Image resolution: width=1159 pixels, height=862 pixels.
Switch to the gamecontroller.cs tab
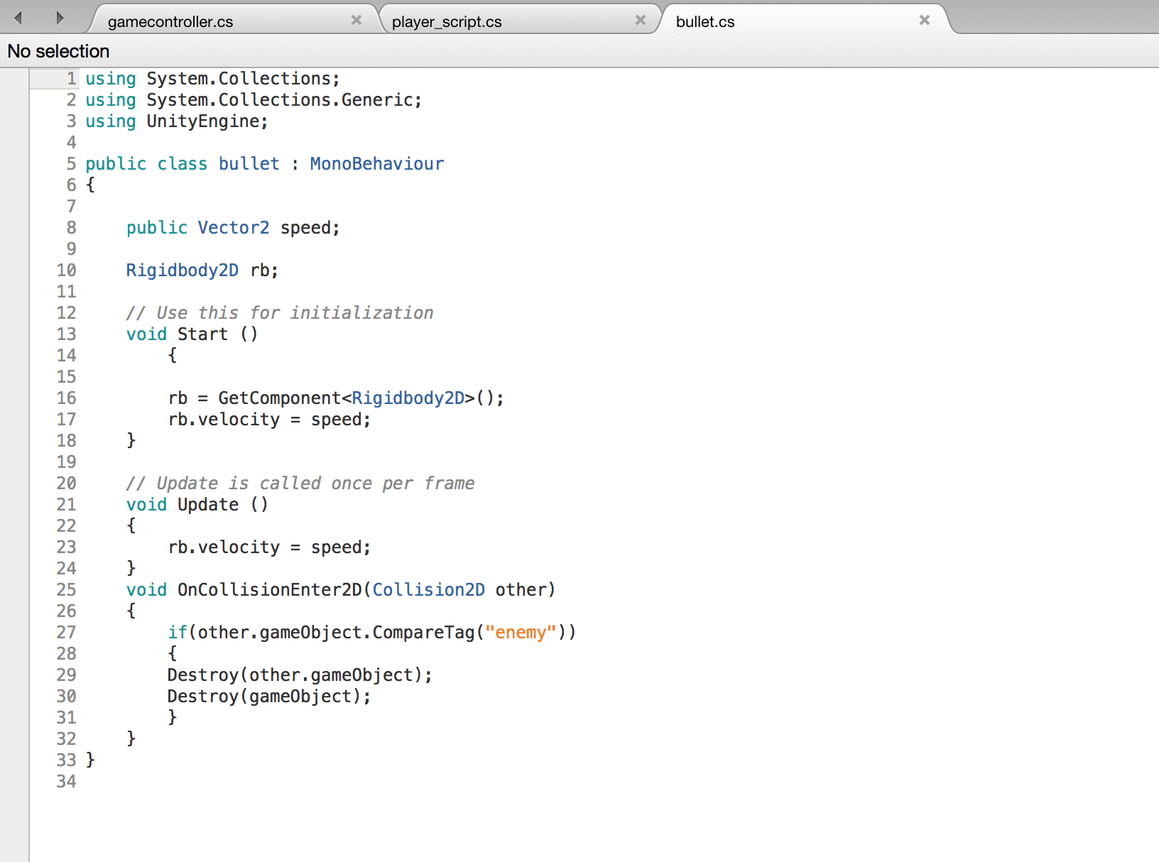coord(170,21)
